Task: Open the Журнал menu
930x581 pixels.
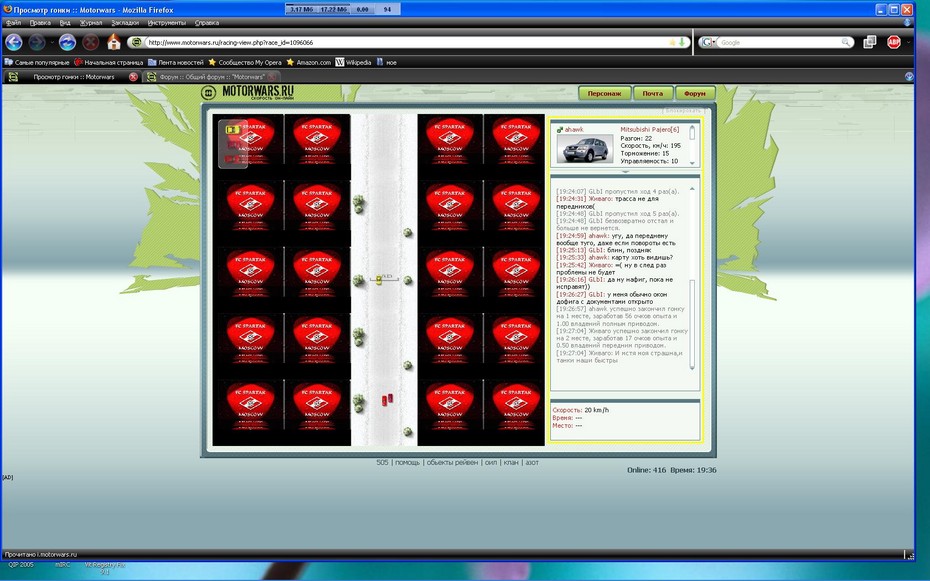Action: click(91, 23)
